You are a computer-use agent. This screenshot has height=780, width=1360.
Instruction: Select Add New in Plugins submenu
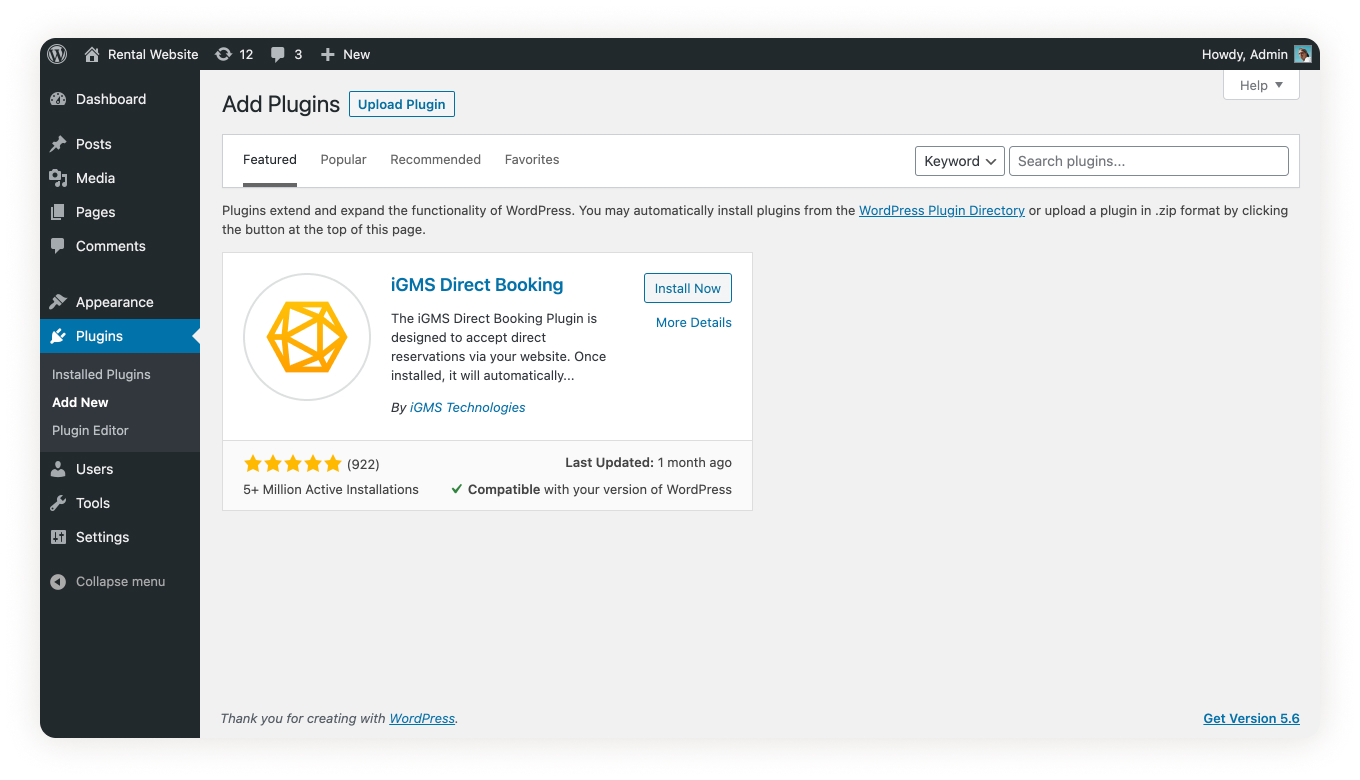80,402
